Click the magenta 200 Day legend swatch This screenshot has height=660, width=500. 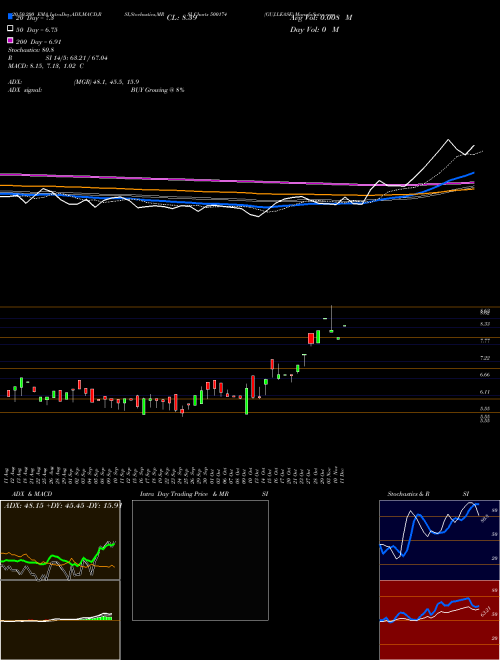click(10, 41)
